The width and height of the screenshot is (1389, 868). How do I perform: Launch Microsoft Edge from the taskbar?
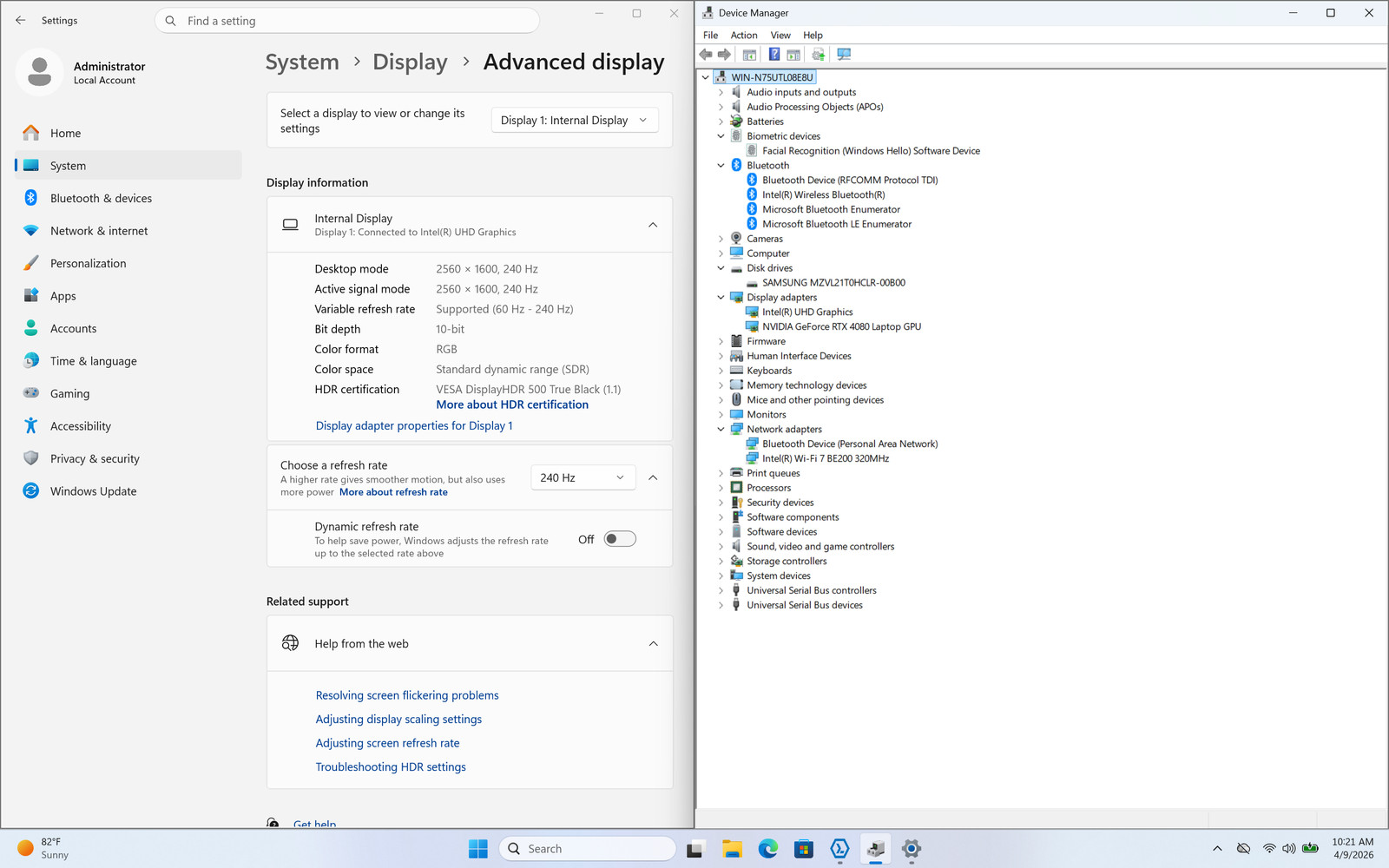(x=768, y=849)
